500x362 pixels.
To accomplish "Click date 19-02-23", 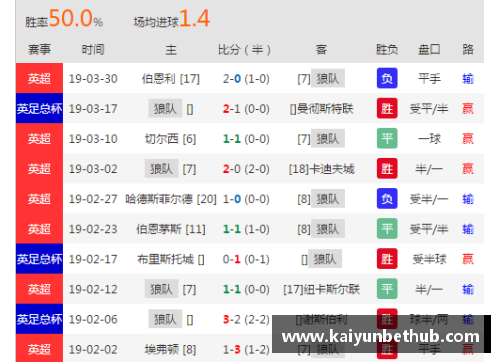I will pos(93,229).
